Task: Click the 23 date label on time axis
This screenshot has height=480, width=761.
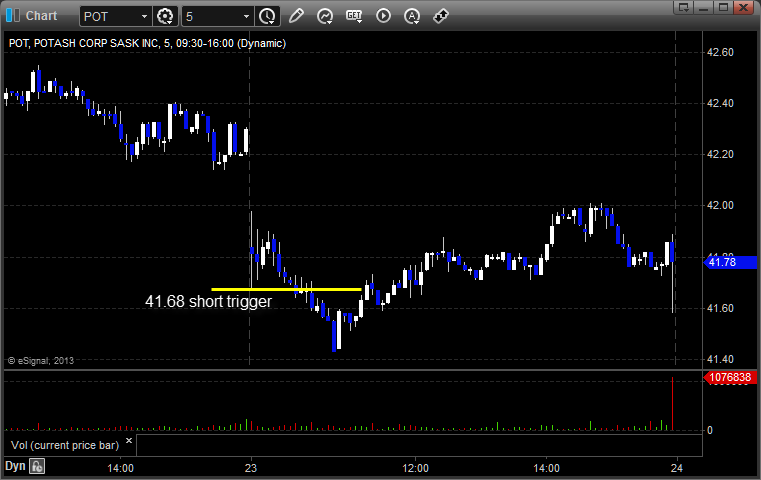Action: (x=250, y=468)
